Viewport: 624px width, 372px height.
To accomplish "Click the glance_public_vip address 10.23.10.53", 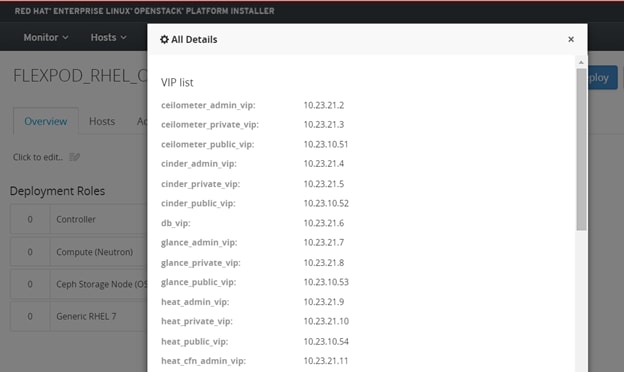I will [x=326, y=282].
